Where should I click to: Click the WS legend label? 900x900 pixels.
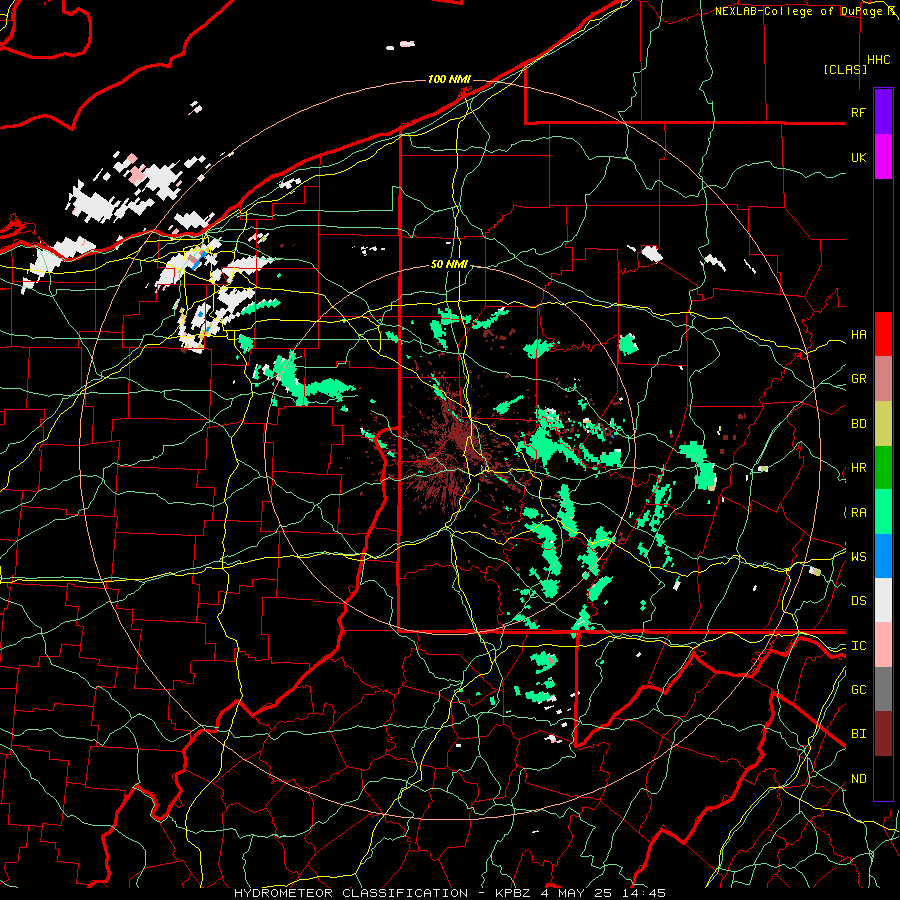858,556
